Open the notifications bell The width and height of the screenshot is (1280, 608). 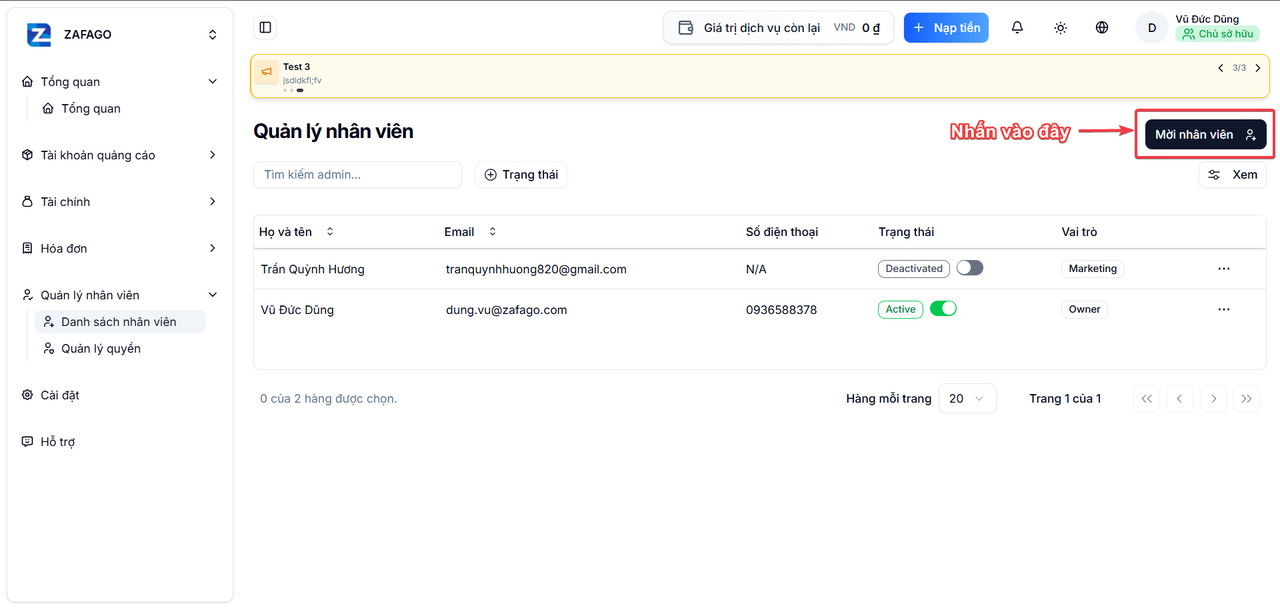(1017, 28)
